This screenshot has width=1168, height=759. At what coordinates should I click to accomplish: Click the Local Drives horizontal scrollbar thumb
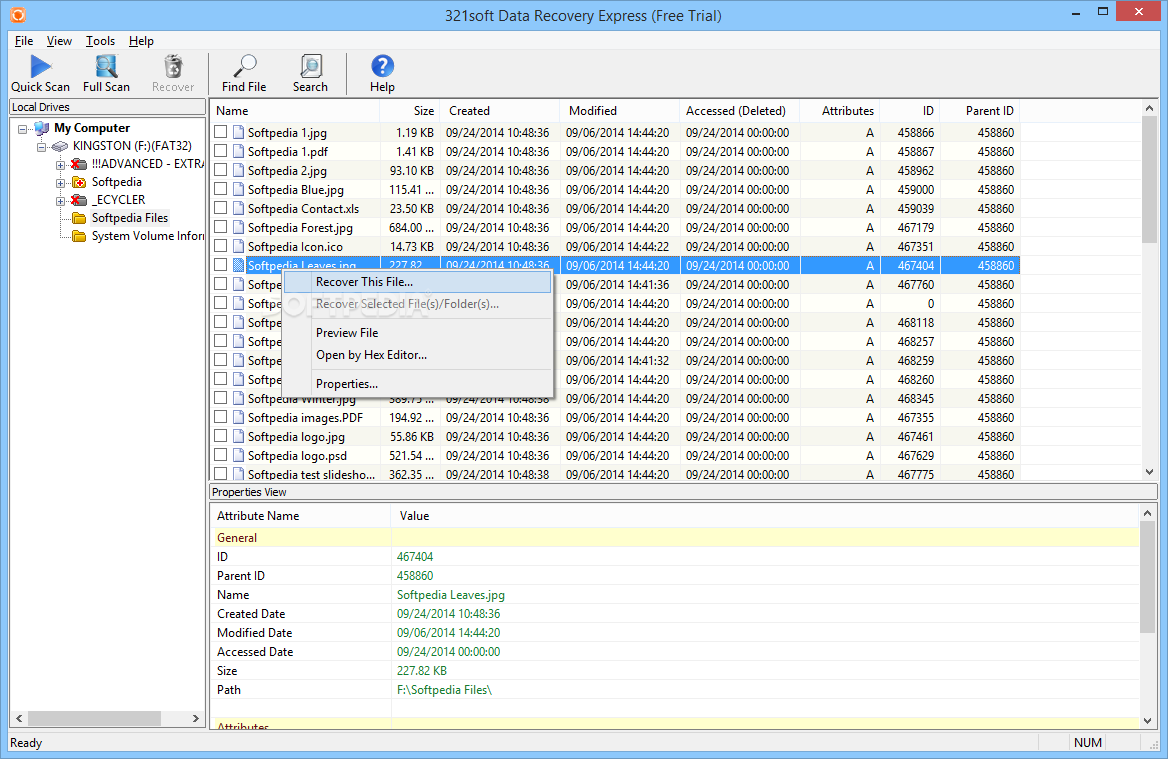point(94,718)
